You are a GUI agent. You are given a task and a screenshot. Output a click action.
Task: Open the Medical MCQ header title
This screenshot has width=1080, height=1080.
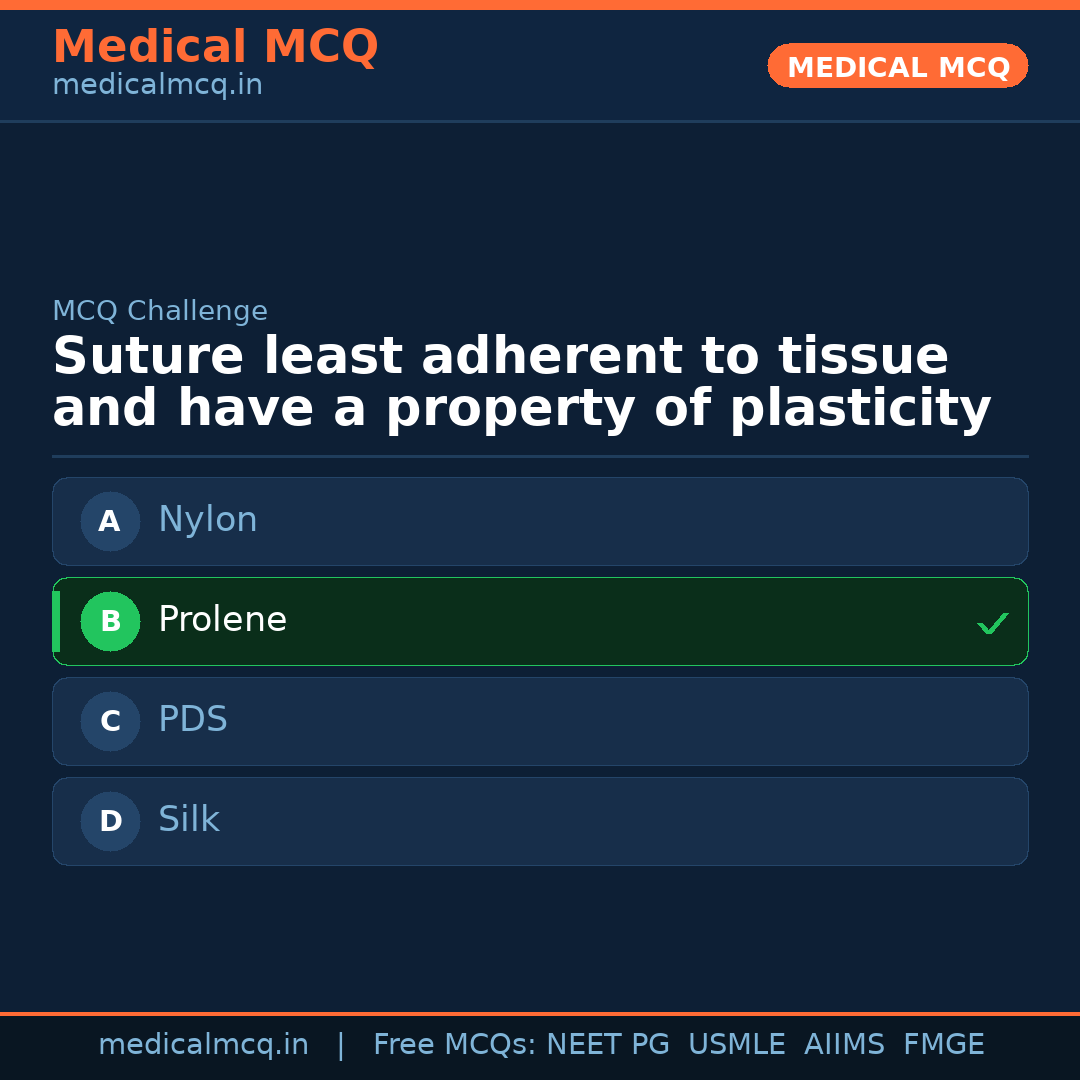215,47
